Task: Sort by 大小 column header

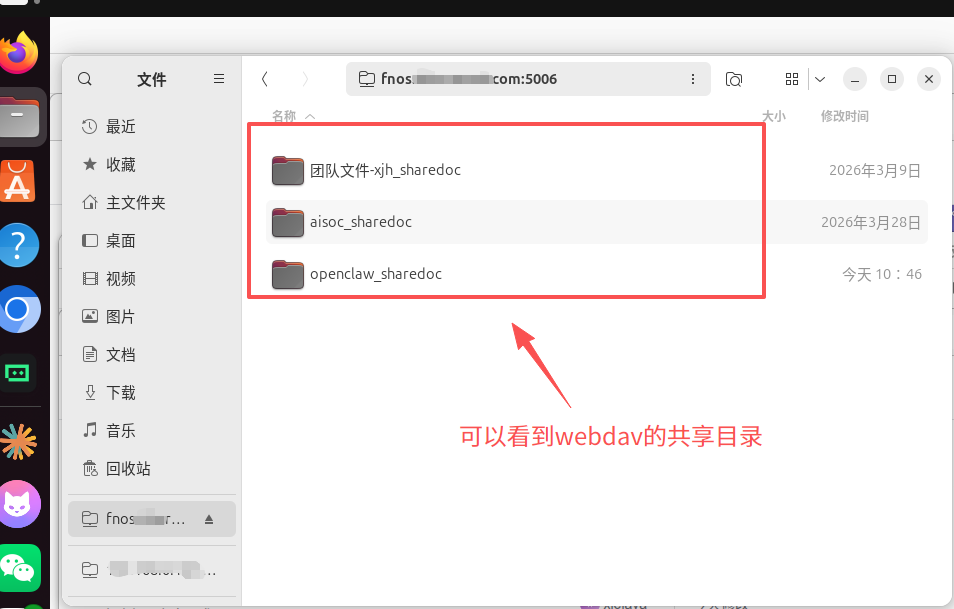Action: pos(773,116)
